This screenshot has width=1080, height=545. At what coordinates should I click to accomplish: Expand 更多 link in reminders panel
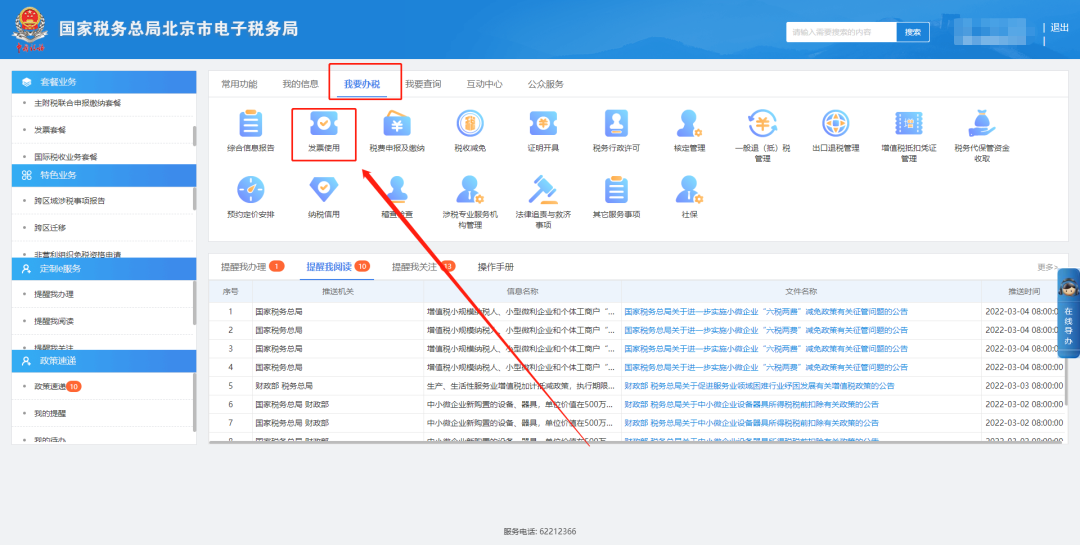click(x=1047, y=267)
